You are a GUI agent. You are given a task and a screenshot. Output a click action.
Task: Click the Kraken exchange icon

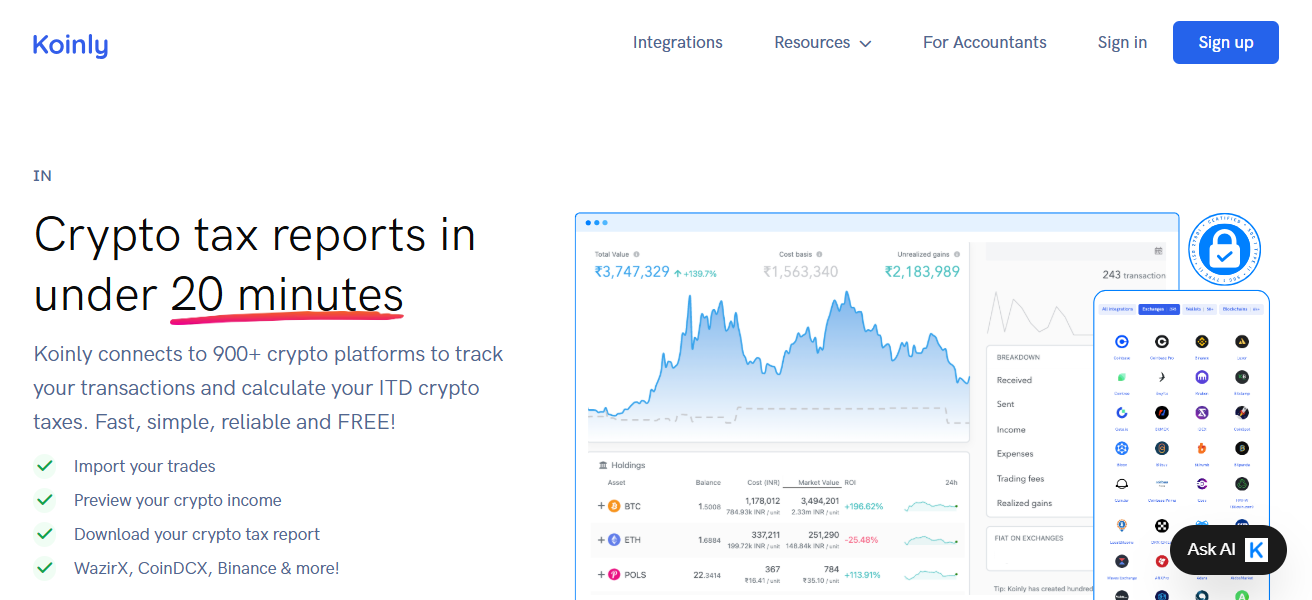(1201, 377)
